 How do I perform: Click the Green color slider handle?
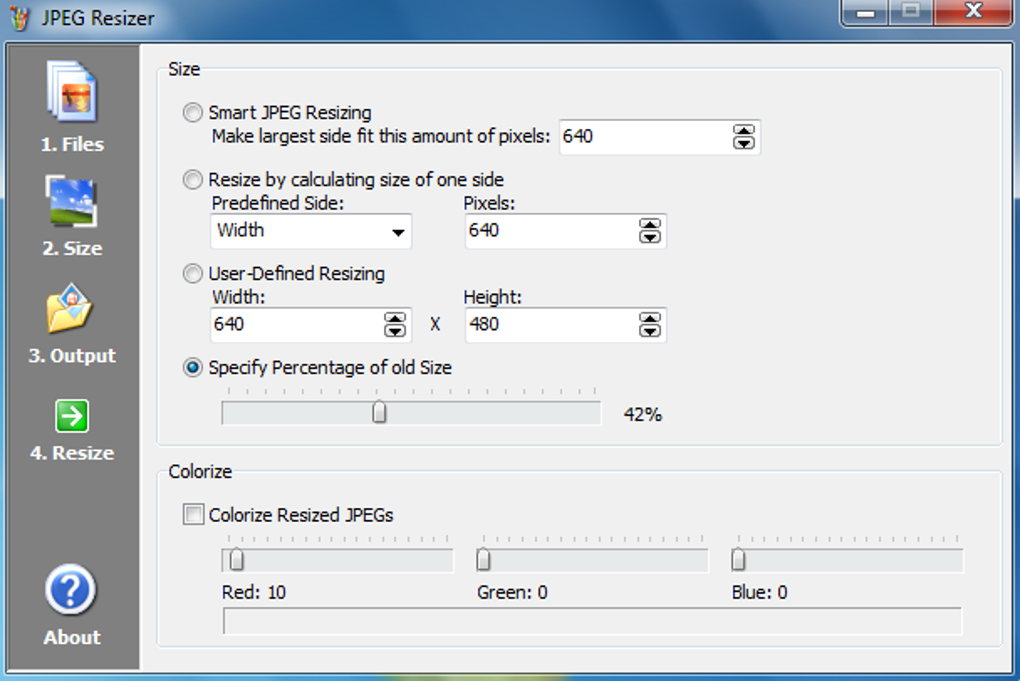point(484,559)
